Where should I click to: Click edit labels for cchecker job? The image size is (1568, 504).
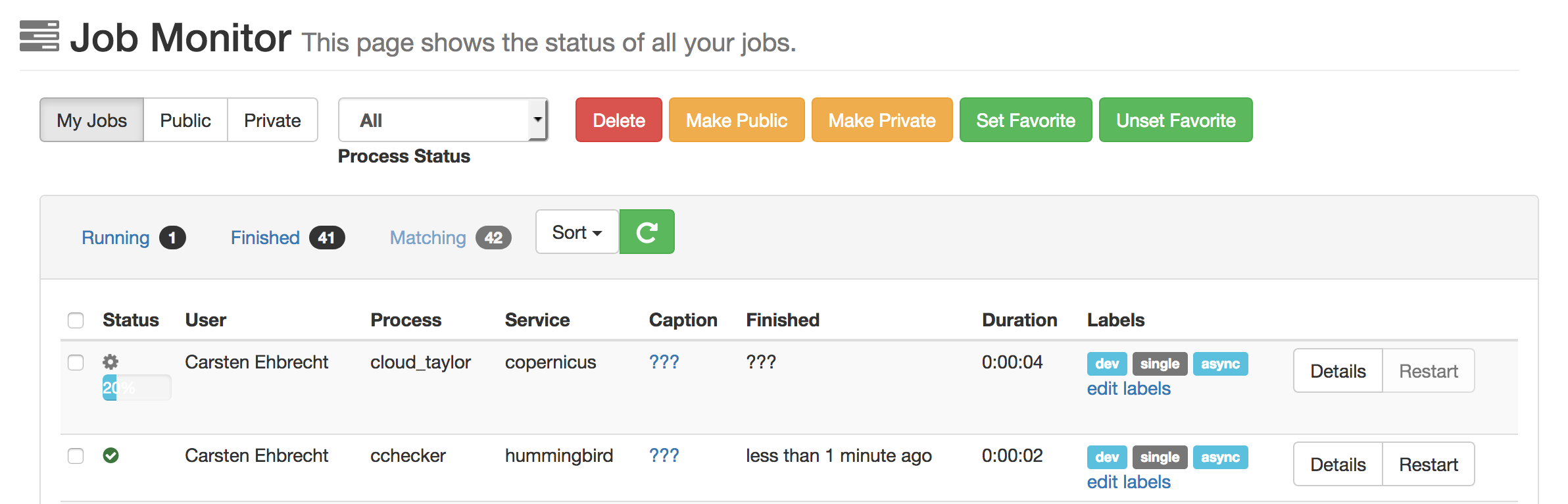tap(1129, 482)
